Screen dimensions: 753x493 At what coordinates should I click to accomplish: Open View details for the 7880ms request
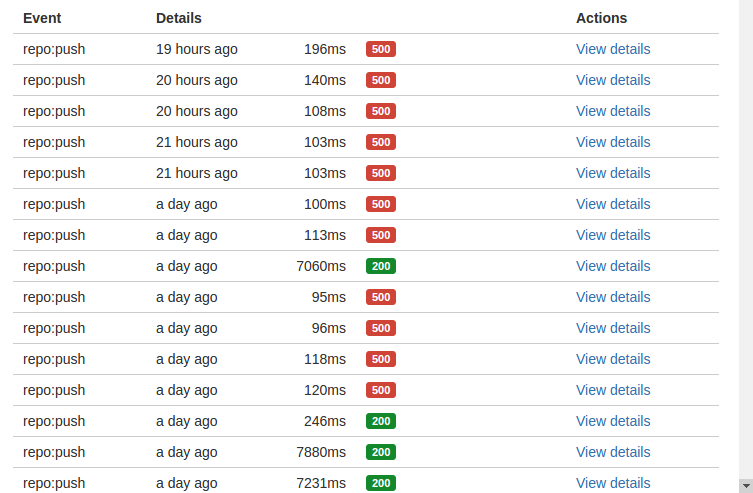pyautogui.click(x=613, y=452)
